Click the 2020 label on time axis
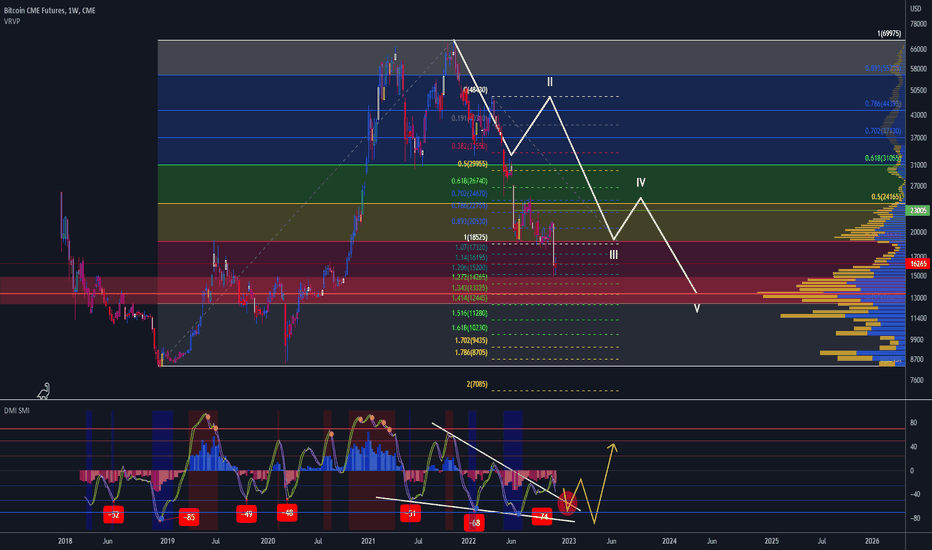932x550 pixels. coord(267,541)
